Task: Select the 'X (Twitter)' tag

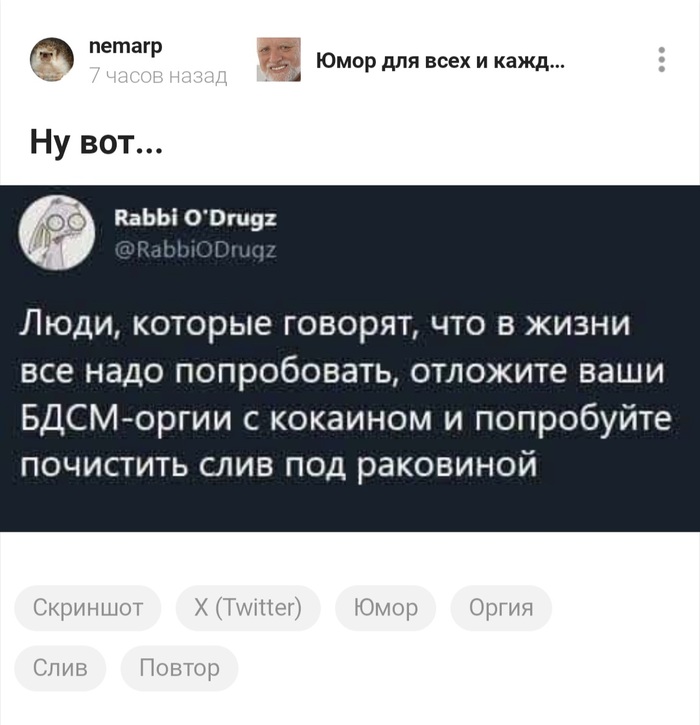Action: 248,608
